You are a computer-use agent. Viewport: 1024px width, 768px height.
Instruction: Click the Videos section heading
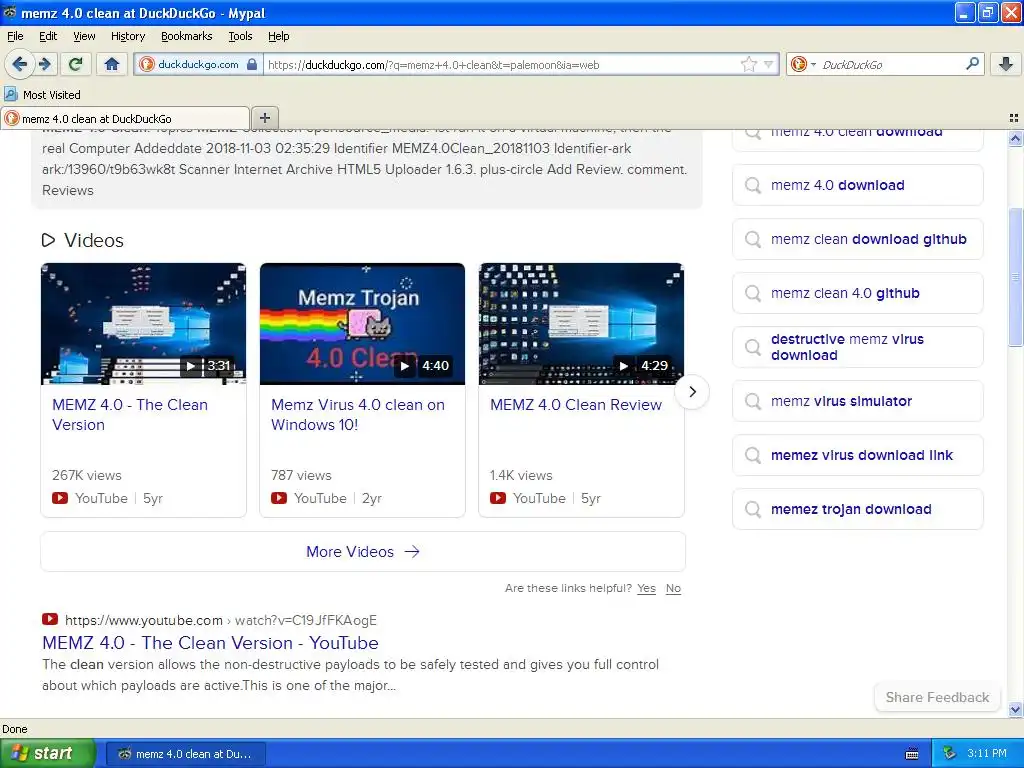point(82,240)
